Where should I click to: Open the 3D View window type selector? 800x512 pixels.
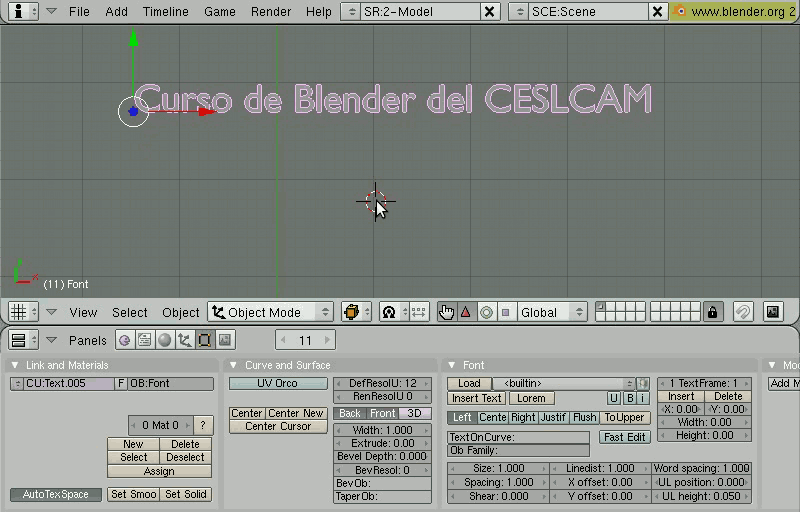[x=23, y=312]
